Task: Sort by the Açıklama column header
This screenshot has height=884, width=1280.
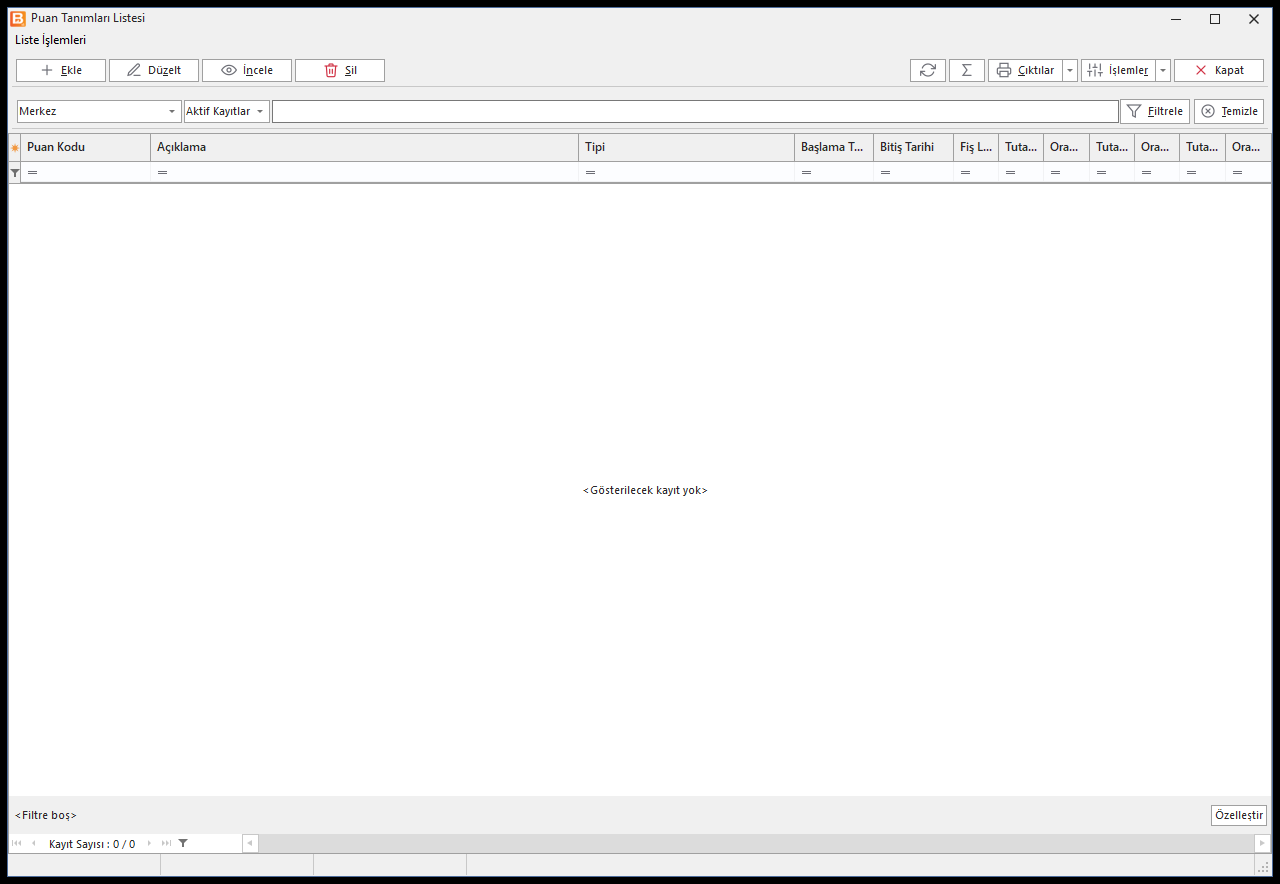Action: [365, 147]
